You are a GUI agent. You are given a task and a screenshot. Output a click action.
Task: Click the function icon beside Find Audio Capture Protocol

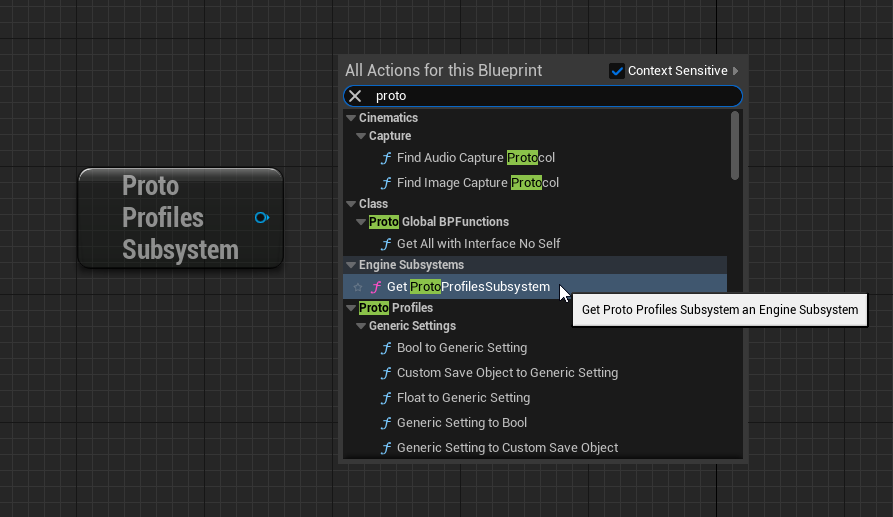click(386, 158)
